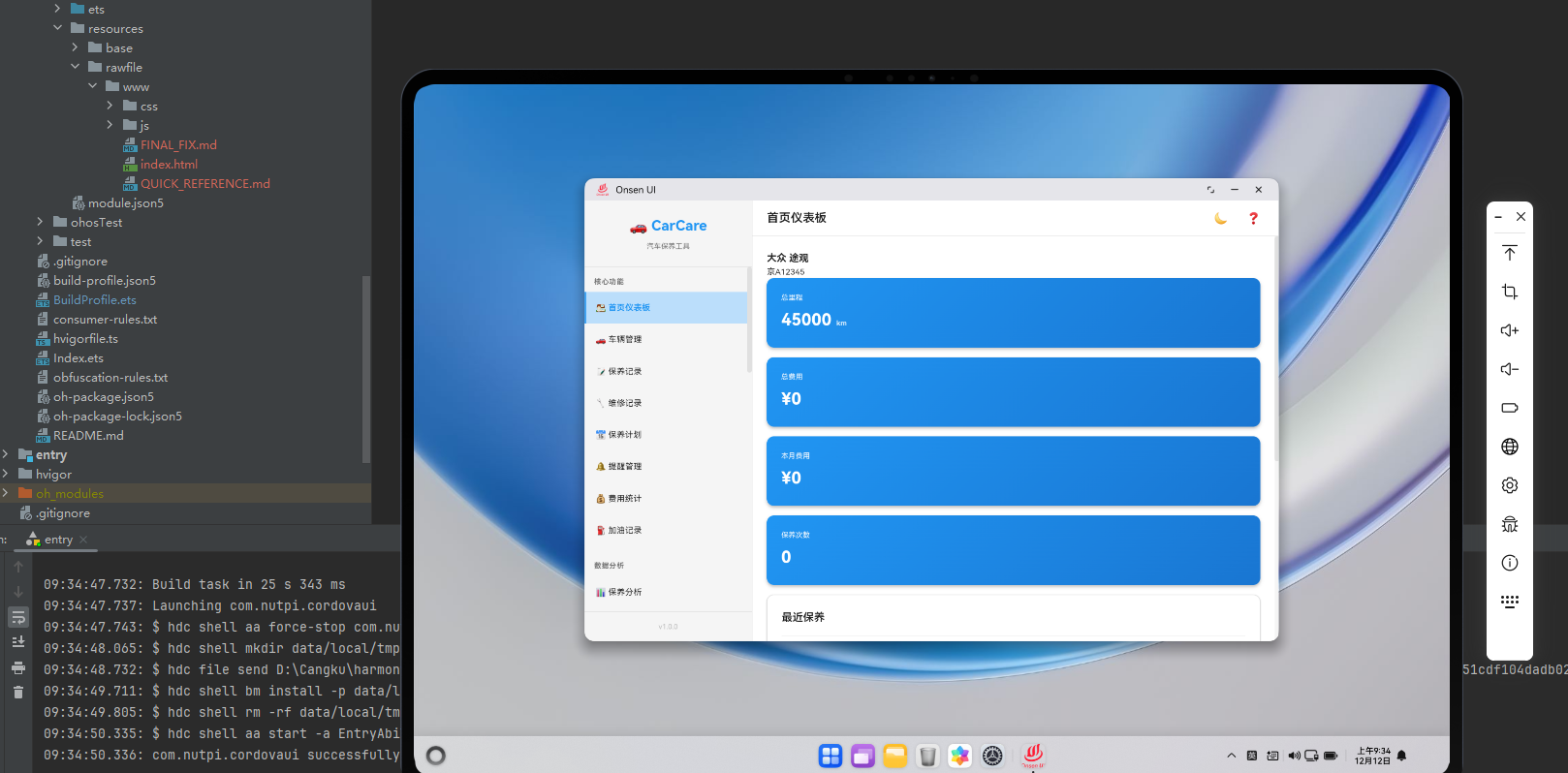This screenshot has height=773, width=1568.
Task: Expand the base folder
Action: (76, 47)
